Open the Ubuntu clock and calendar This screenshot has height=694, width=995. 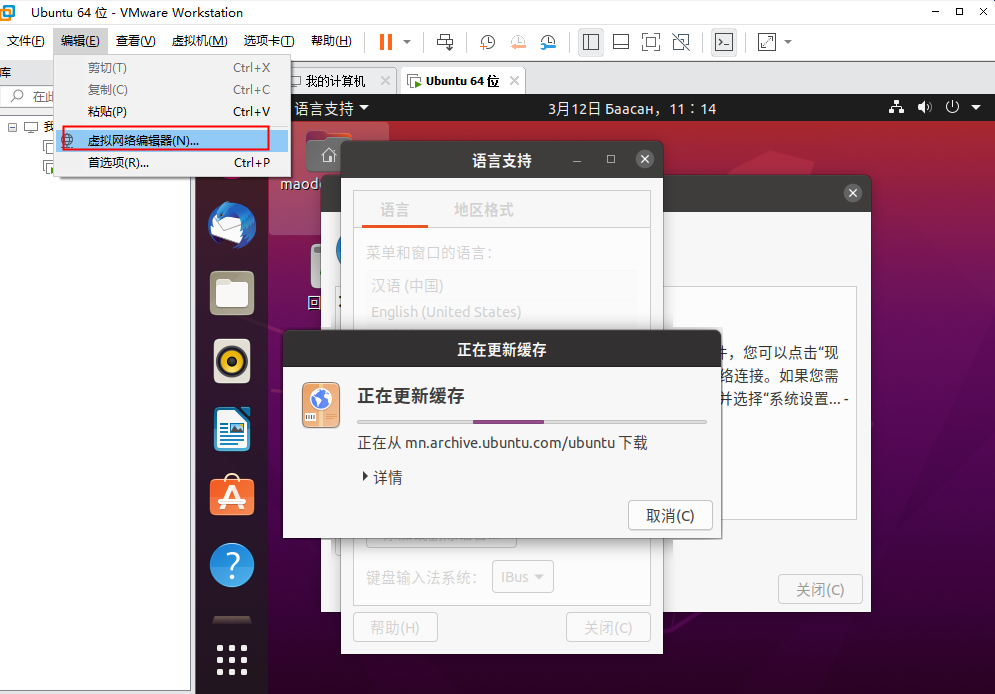632,108
